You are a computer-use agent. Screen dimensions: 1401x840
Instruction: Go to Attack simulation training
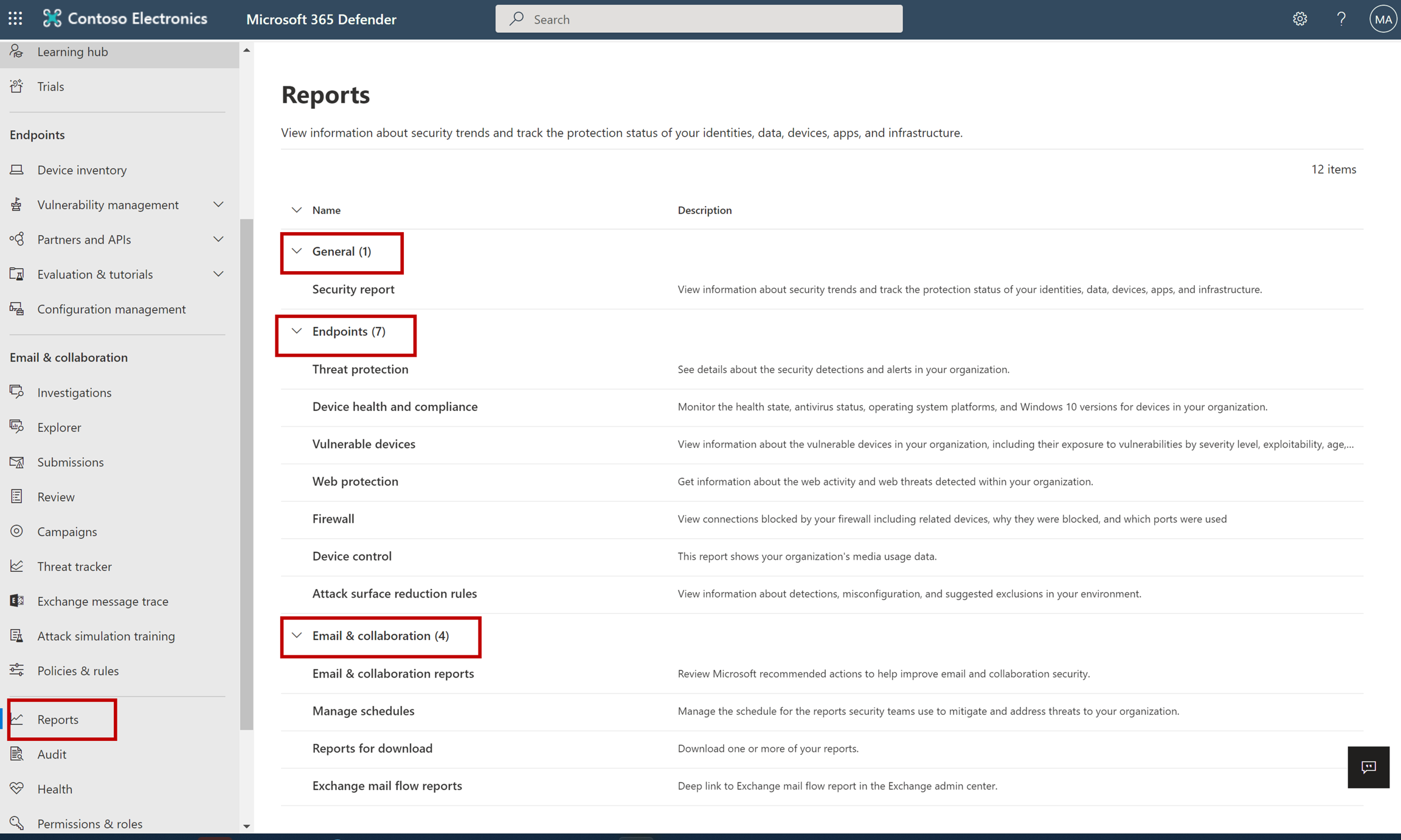(x=106, y=636)
